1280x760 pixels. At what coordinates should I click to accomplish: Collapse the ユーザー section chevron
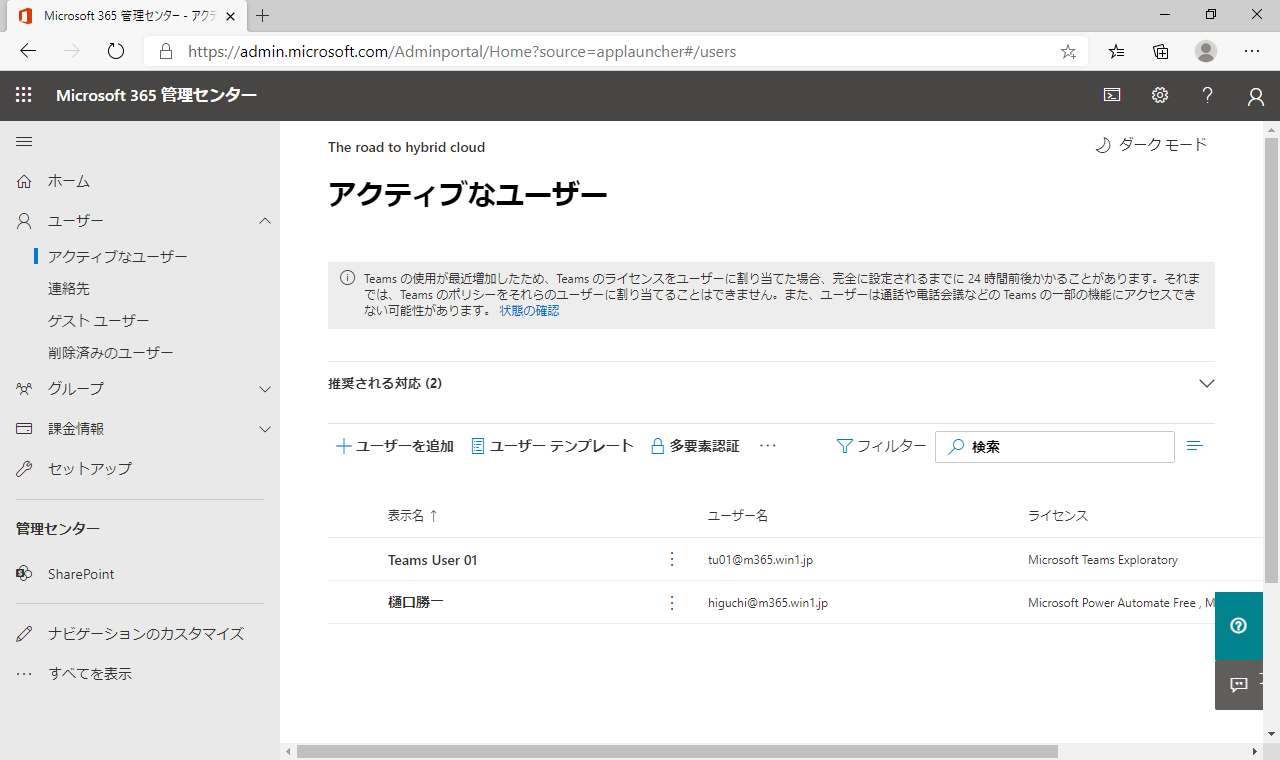(265, 221)
